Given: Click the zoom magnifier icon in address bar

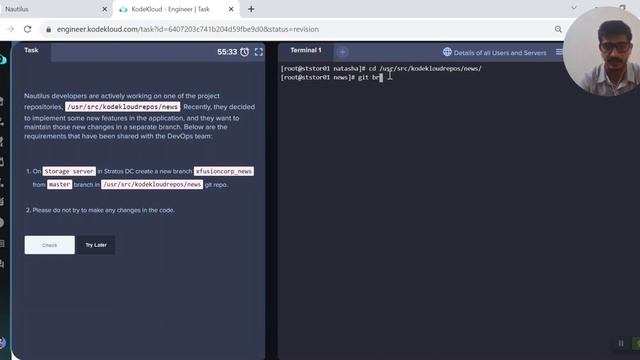Looking at the screenshot, I should 558,29.
